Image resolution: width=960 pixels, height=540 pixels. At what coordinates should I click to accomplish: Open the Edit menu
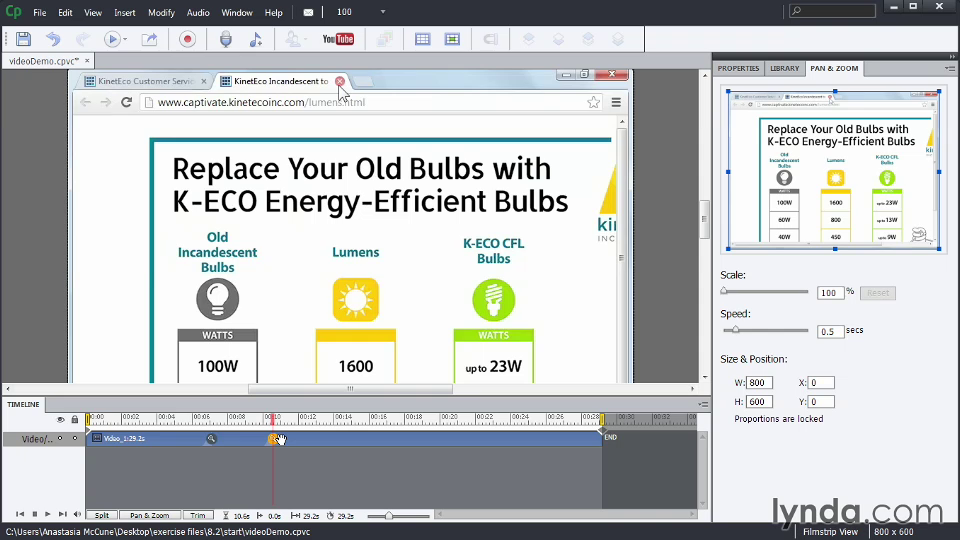point(65,12)
